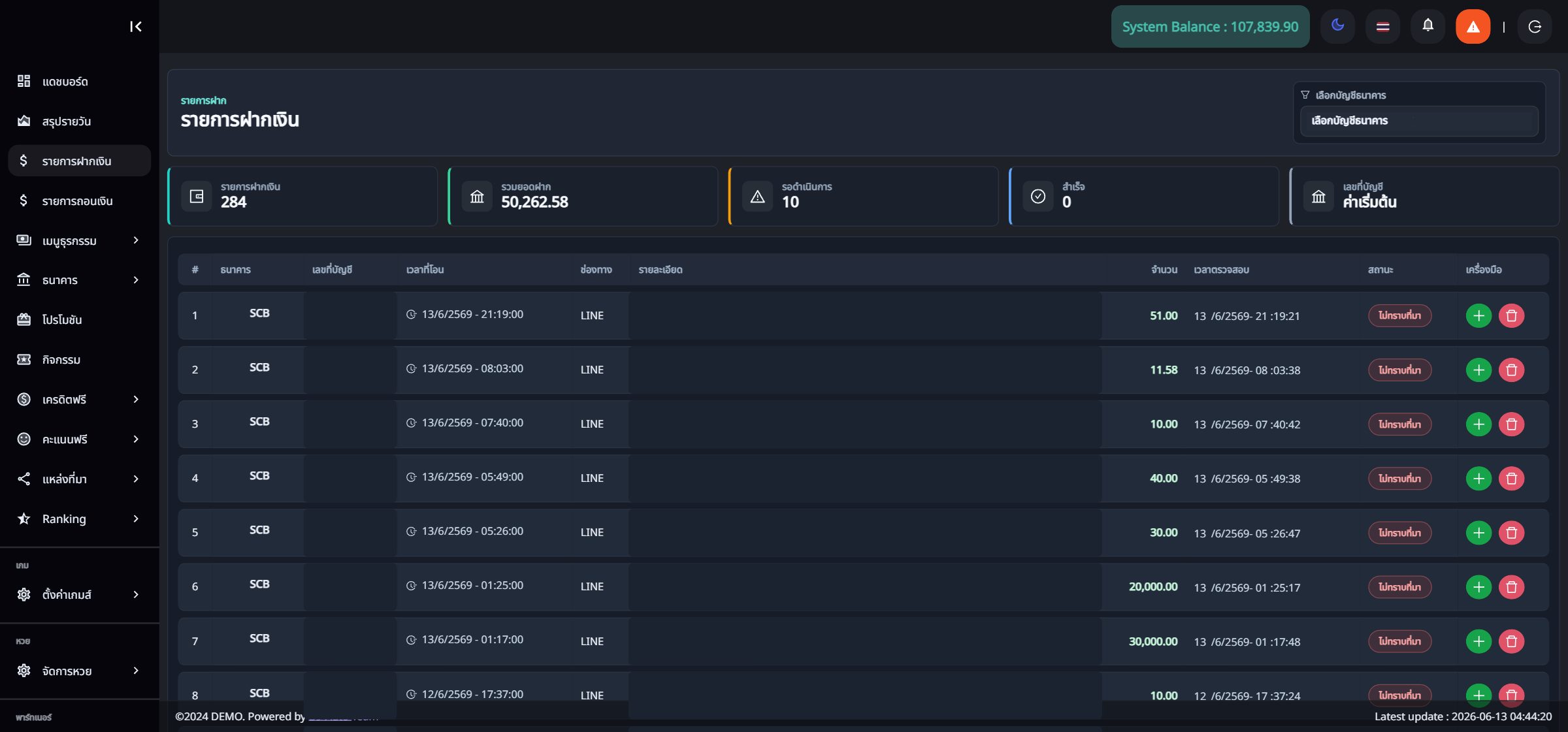Open the โปรโมชัน menu item
Viewport: 1568px width, 732px height.
[79, 320]
